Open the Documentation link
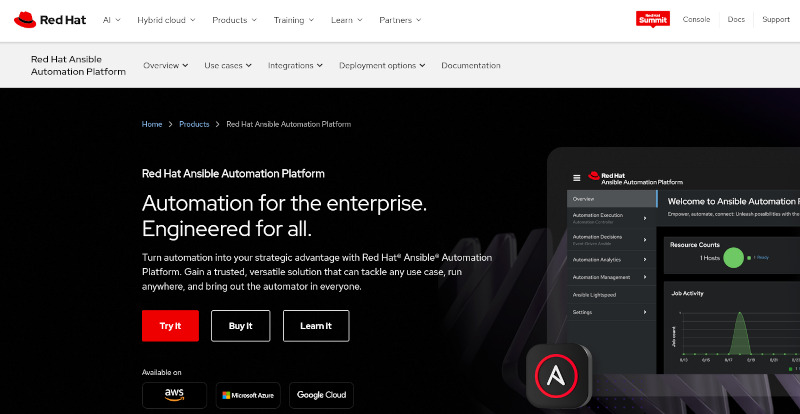Viewport: 800px width, 414px height. (470, 65)
